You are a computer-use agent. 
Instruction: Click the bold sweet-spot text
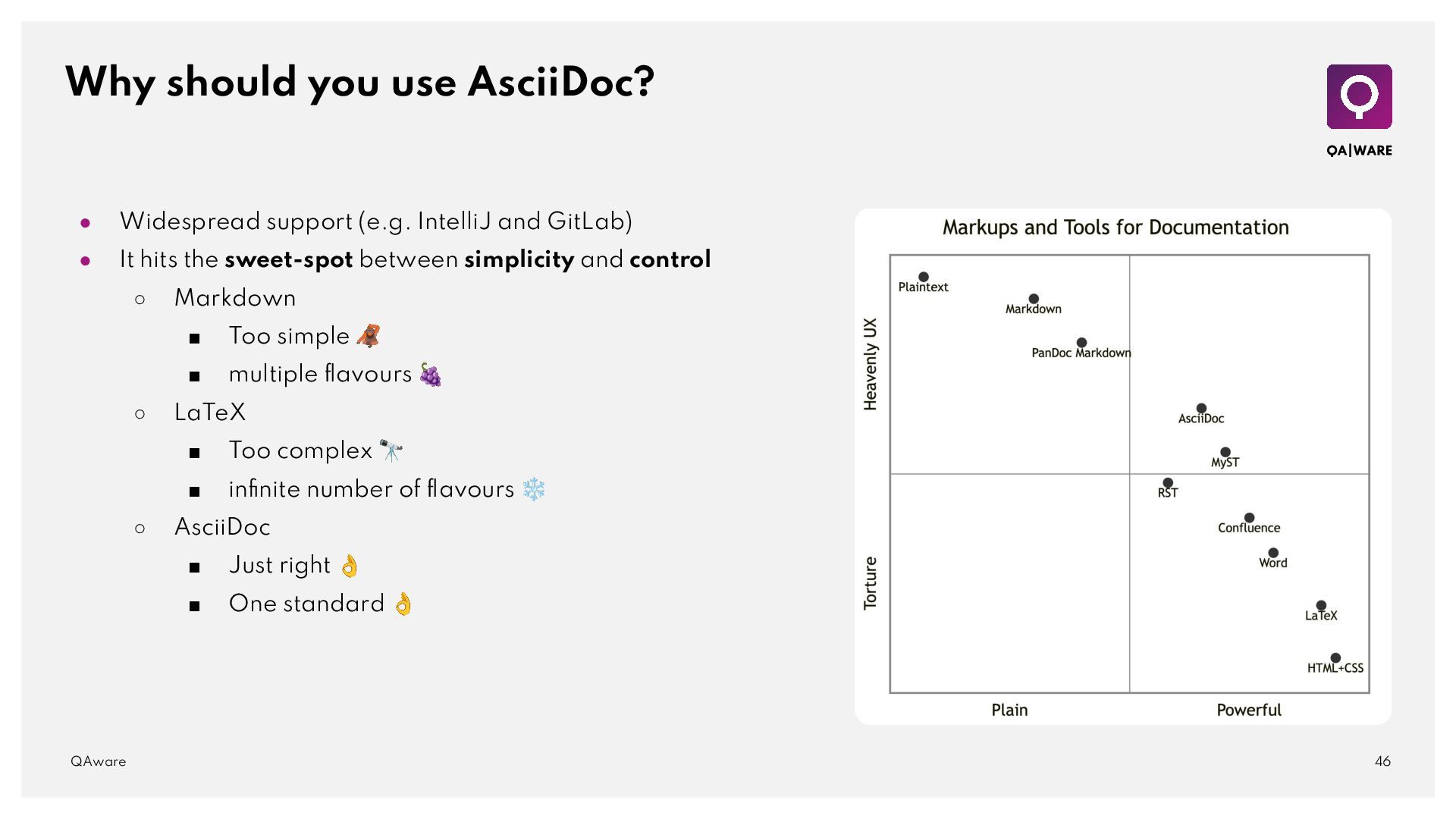tap(288, 259)
